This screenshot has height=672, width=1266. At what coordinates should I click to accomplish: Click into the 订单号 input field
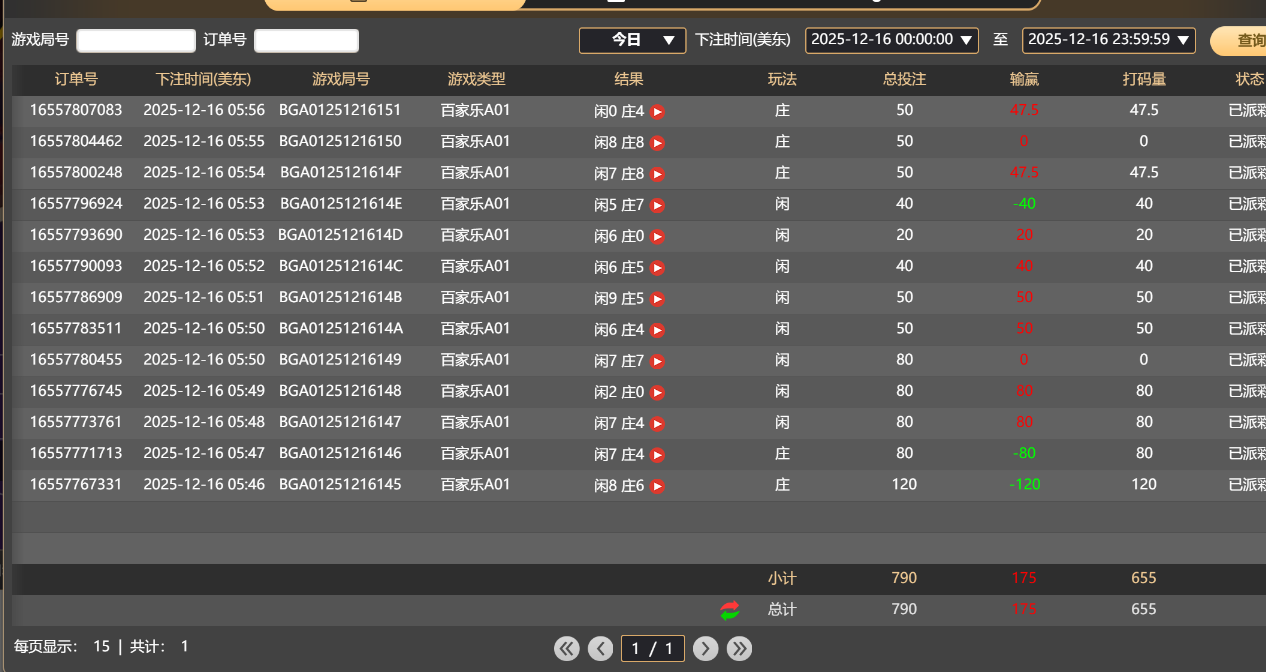tap(306, 40)
